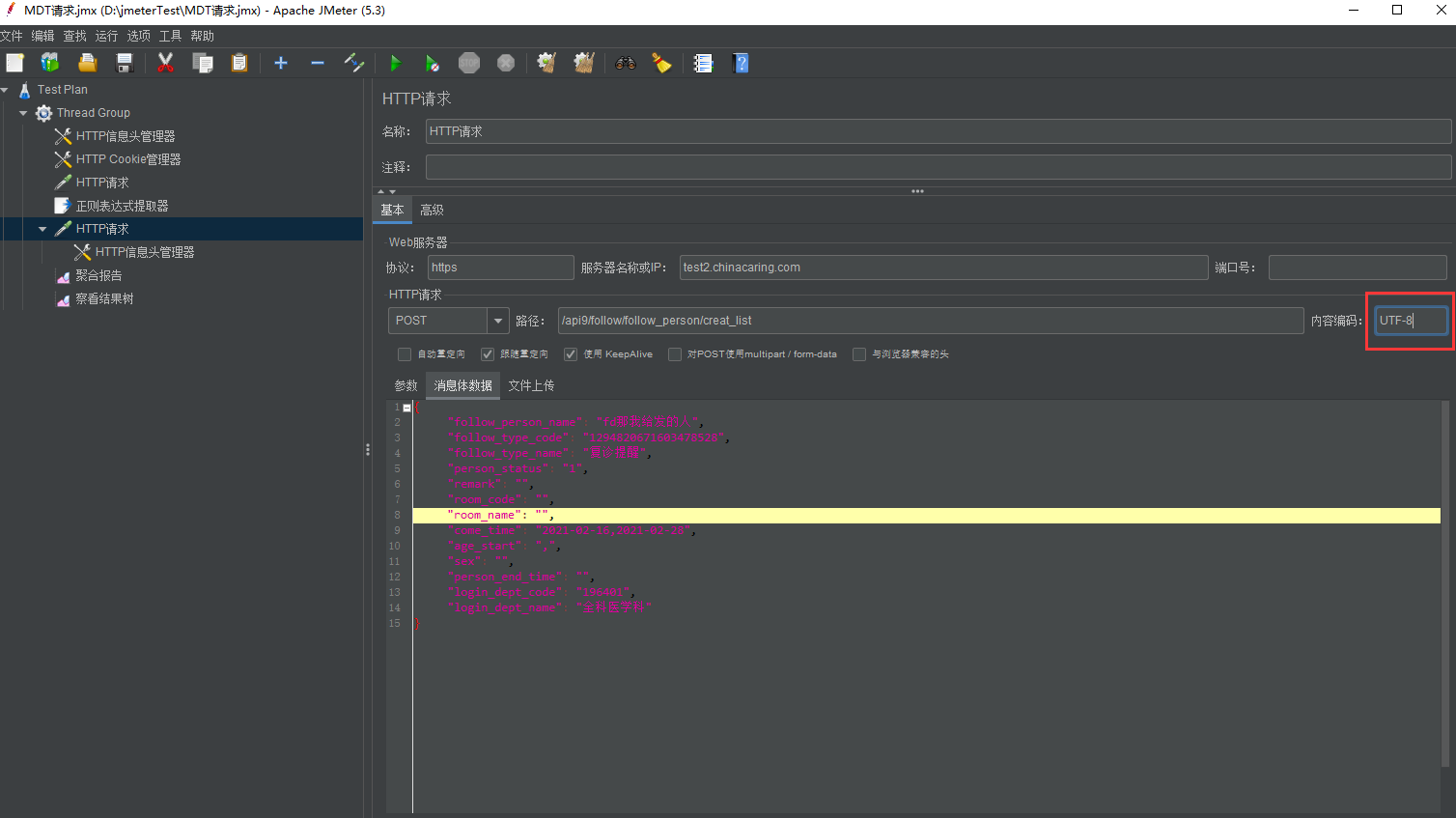Image resolution: width=1456 pixels, height=818 pixels.
Task: Click the Clear all results icon
Action: coord(583,63)
